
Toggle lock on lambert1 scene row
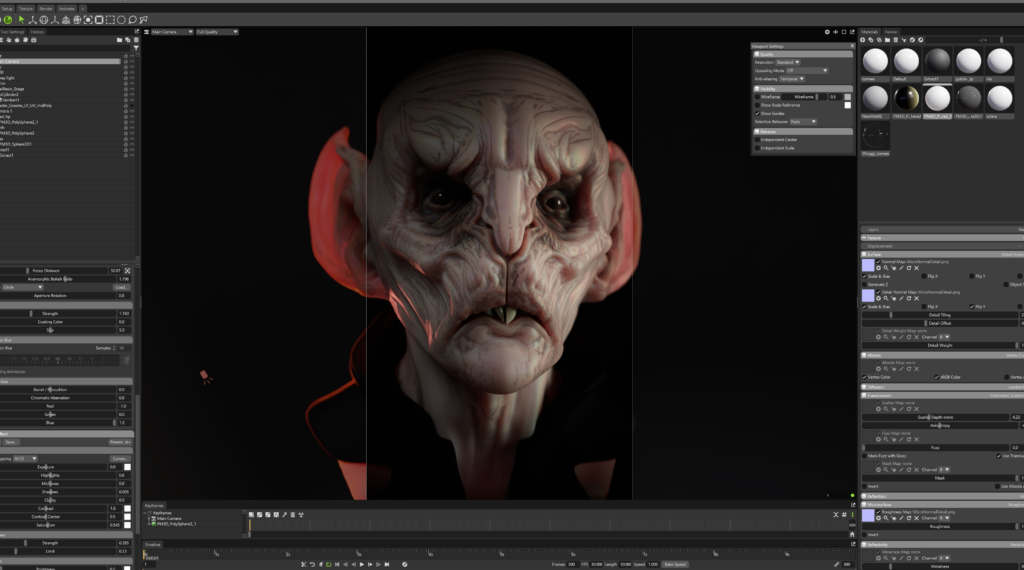[x=125, y=99]
